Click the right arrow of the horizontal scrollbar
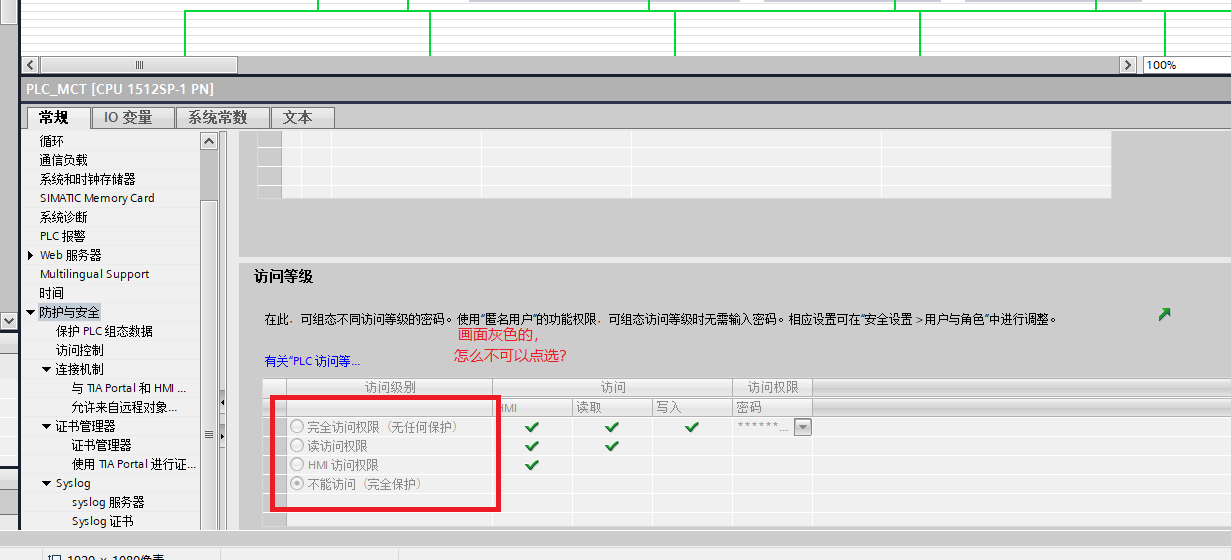The height and width of the screenshot is (560, 1231). [1128, 65]
